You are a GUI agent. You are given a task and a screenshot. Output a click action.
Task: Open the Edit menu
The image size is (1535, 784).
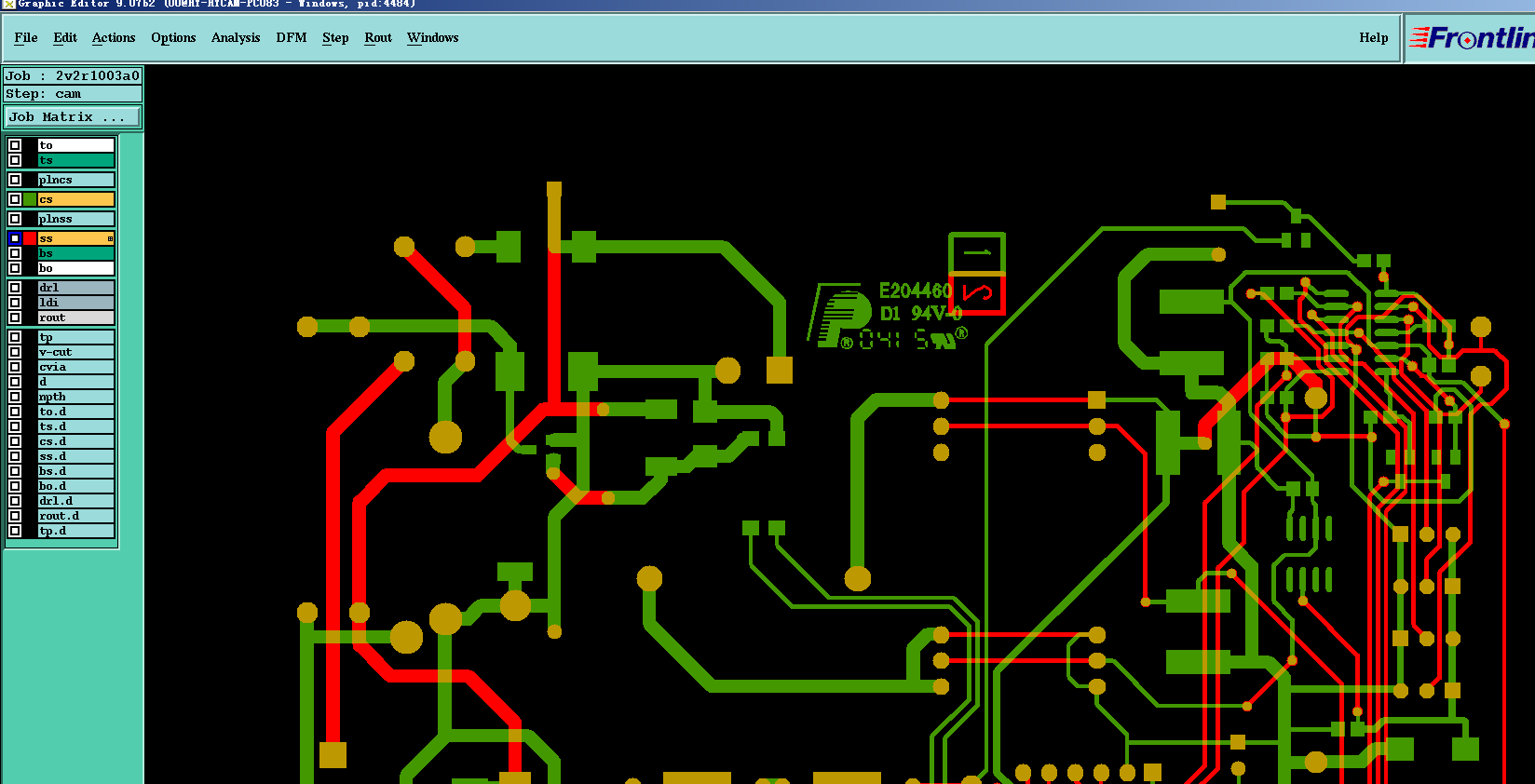tap(65, 37)
